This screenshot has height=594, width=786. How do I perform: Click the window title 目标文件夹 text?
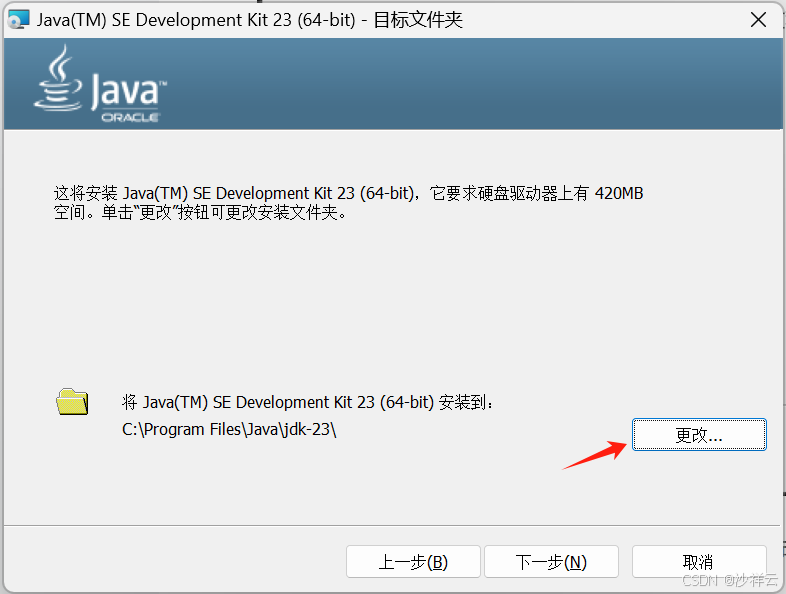point(418,20)
